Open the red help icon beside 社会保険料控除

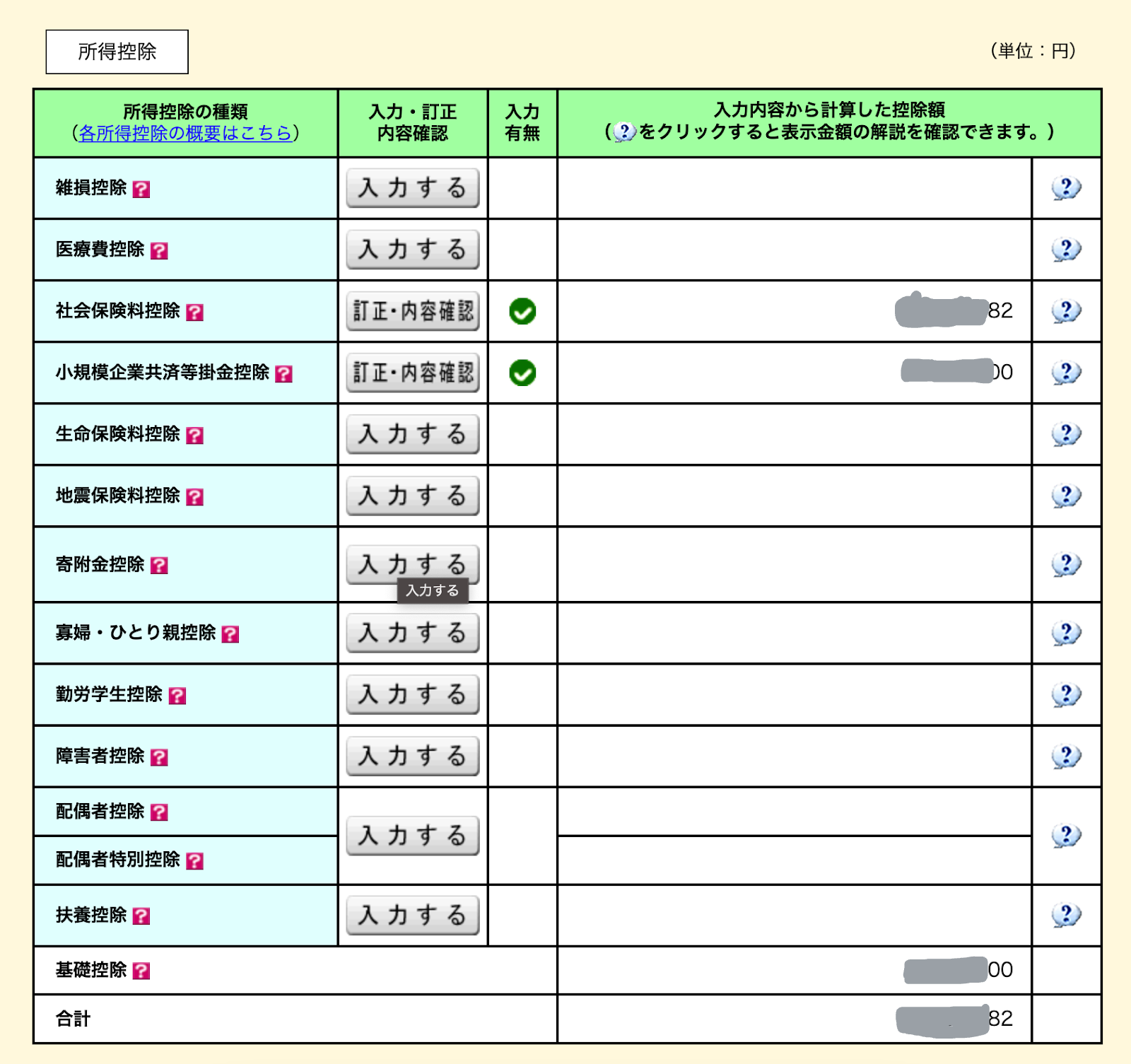194,312
